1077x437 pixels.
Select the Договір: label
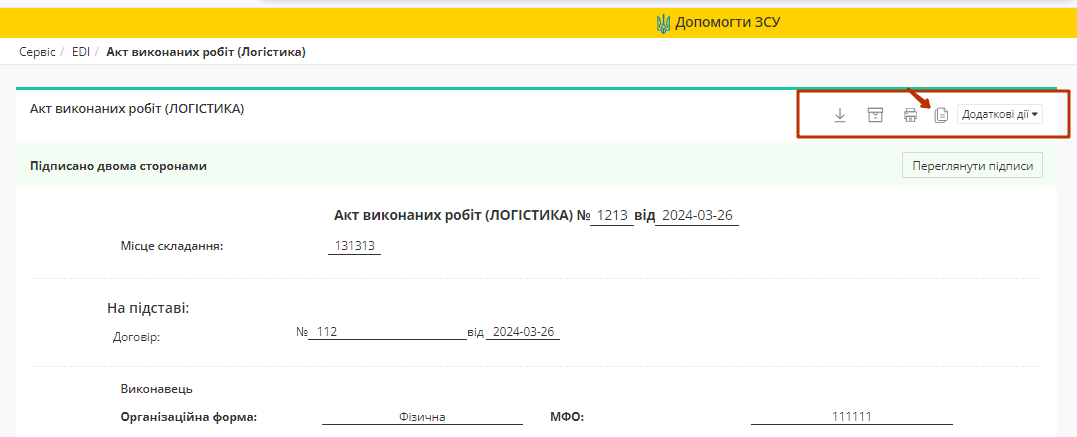(x=136, y=337)
